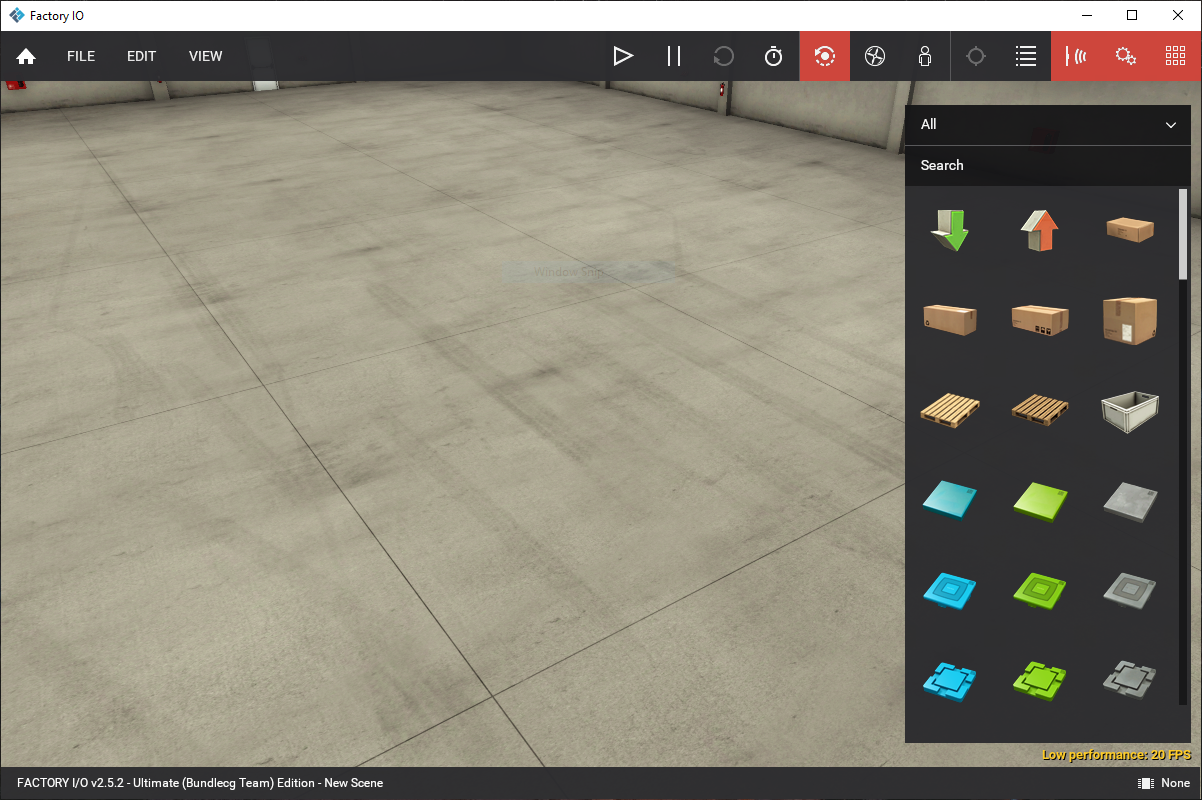
Task: Open the VIEW menu
Action: point(205,56)
